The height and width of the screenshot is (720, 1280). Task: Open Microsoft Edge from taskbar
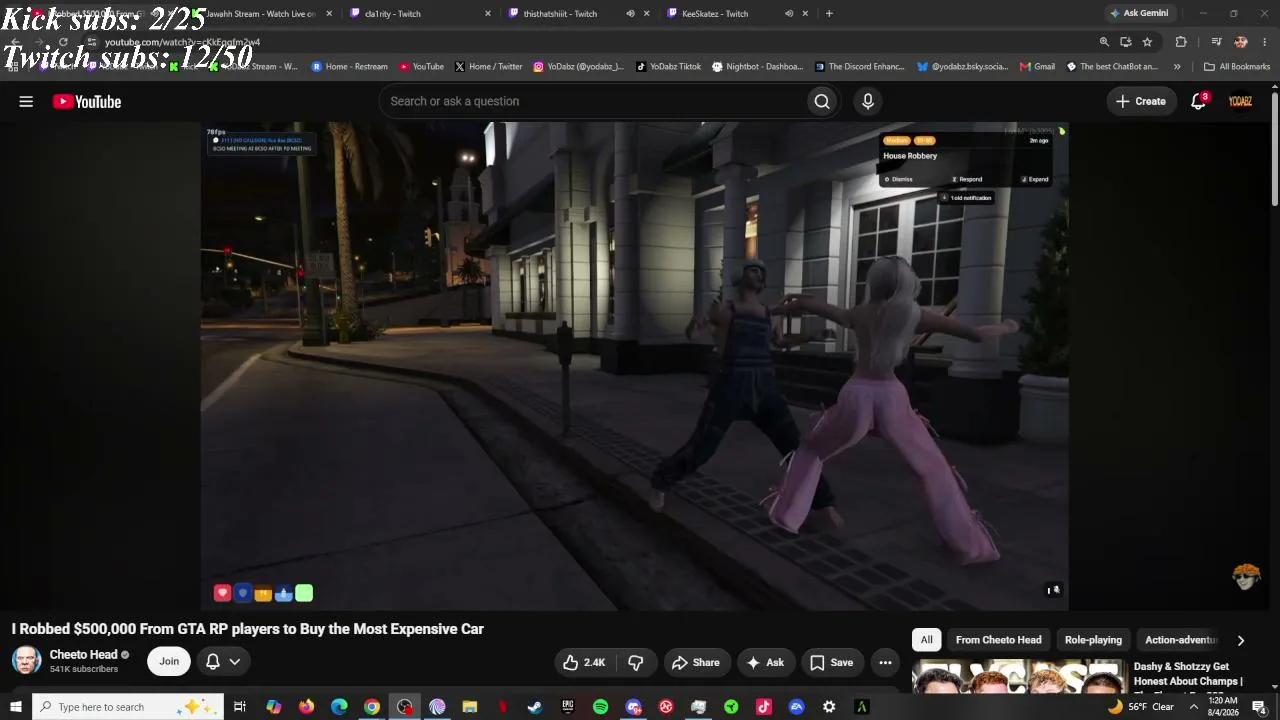[x=339, y=707]
